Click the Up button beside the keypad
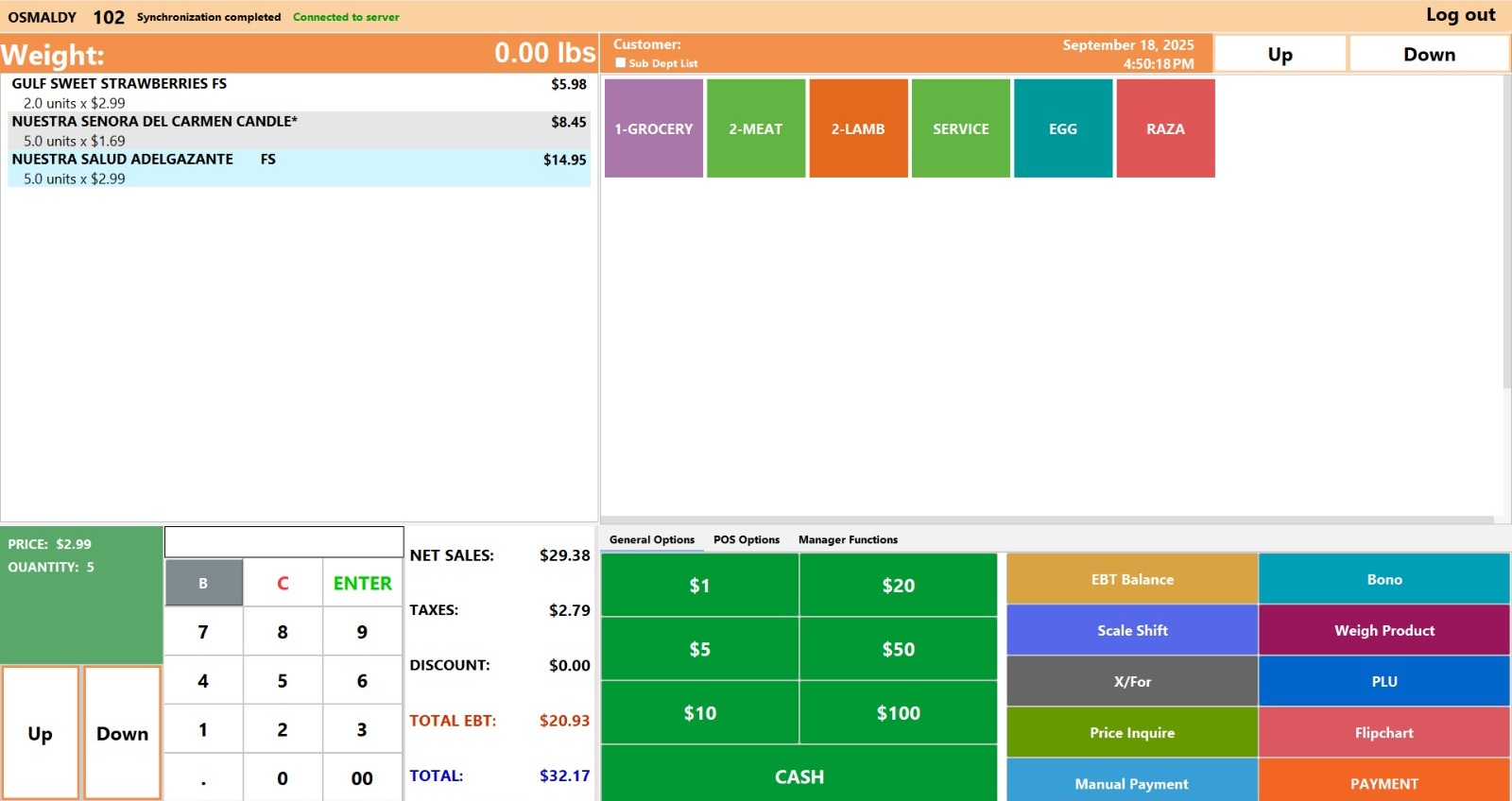This screenshot has height=801, width=1512. pyautogui.click(x=40, y=733)
